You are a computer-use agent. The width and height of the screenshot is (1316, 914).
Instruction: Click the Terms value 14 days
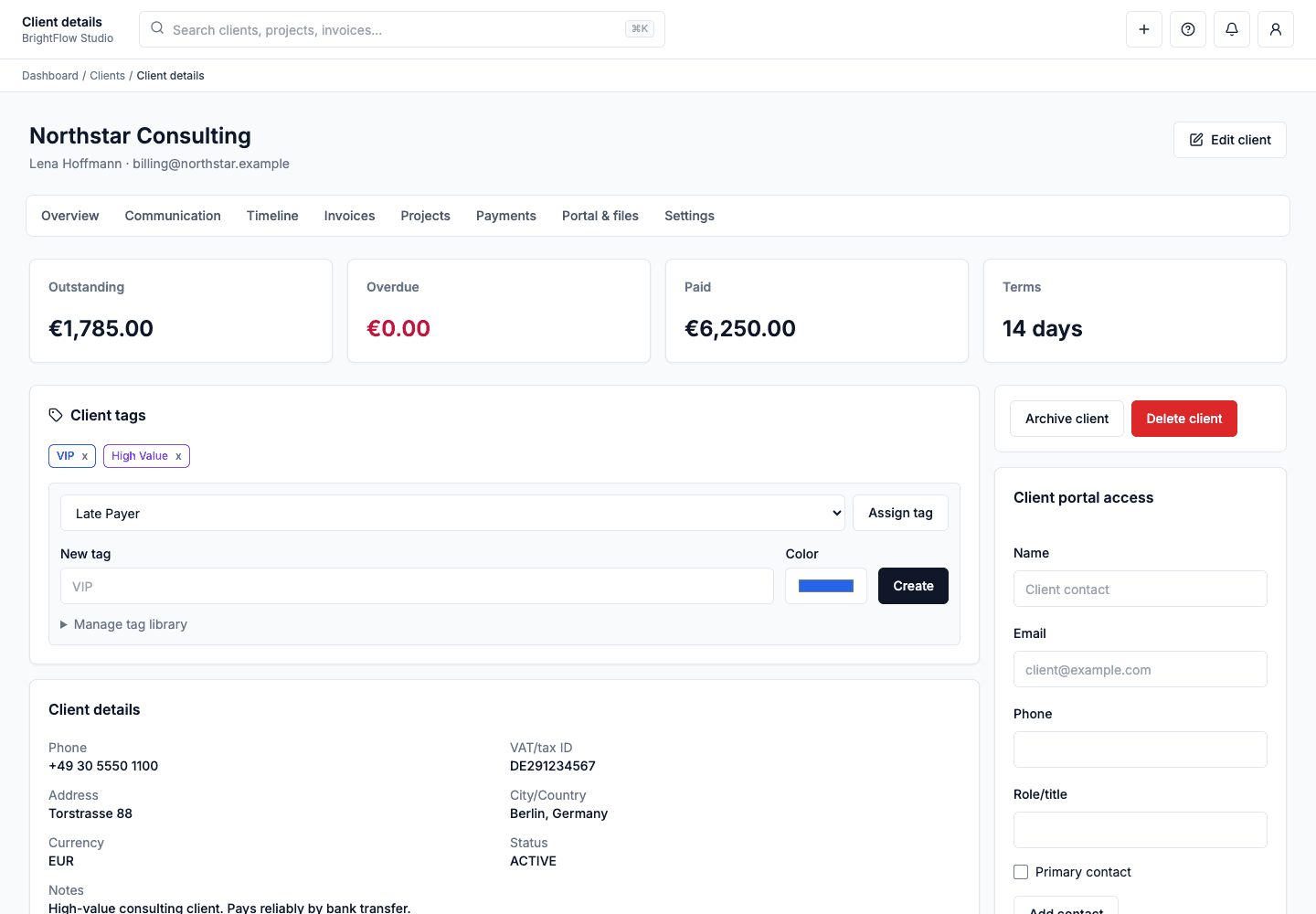pos(1043,328)
